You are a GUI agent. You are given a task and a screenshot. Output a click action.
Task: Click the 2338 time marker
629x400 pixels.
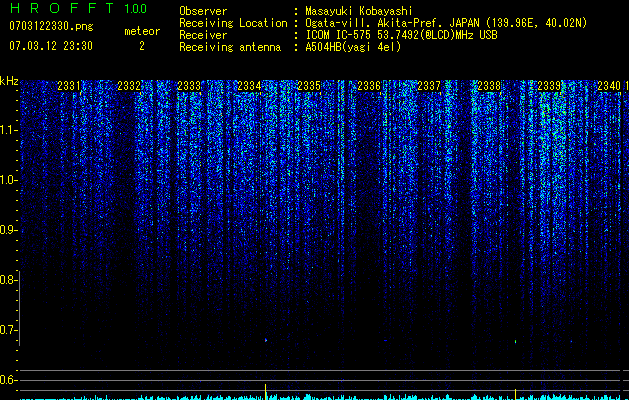click(x=489, y=86)
